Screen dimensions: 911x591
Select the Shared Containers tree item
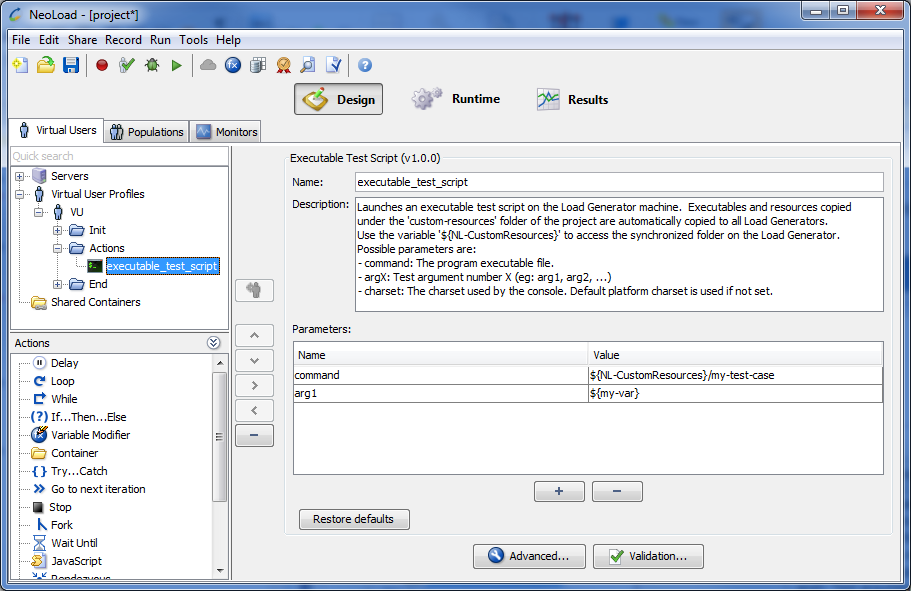(x=95, y=302)
